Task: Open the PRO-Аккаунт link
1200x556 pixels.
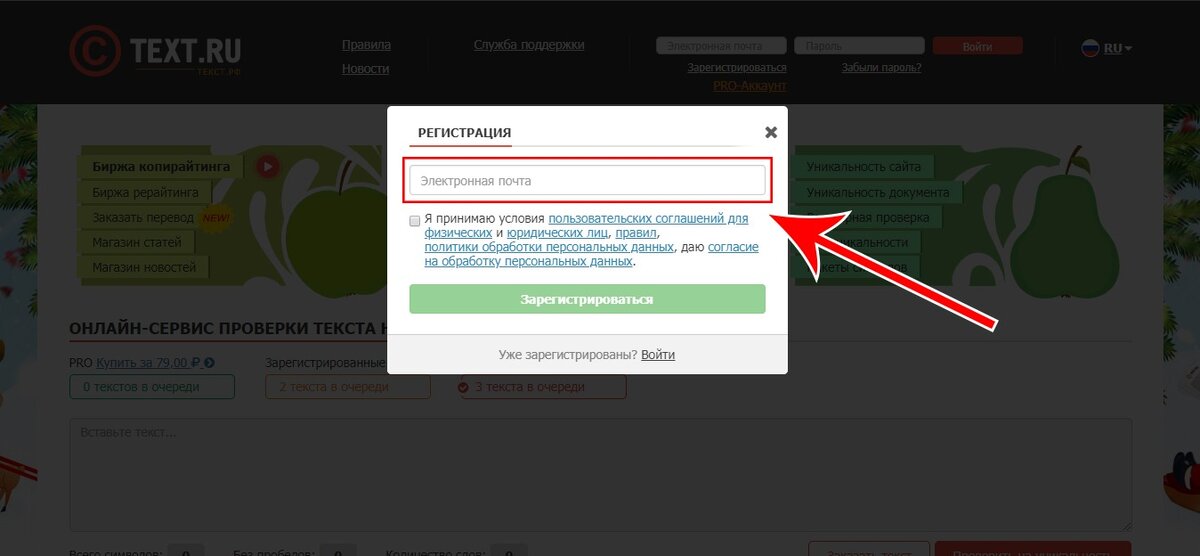Action: tap(750, 87)
